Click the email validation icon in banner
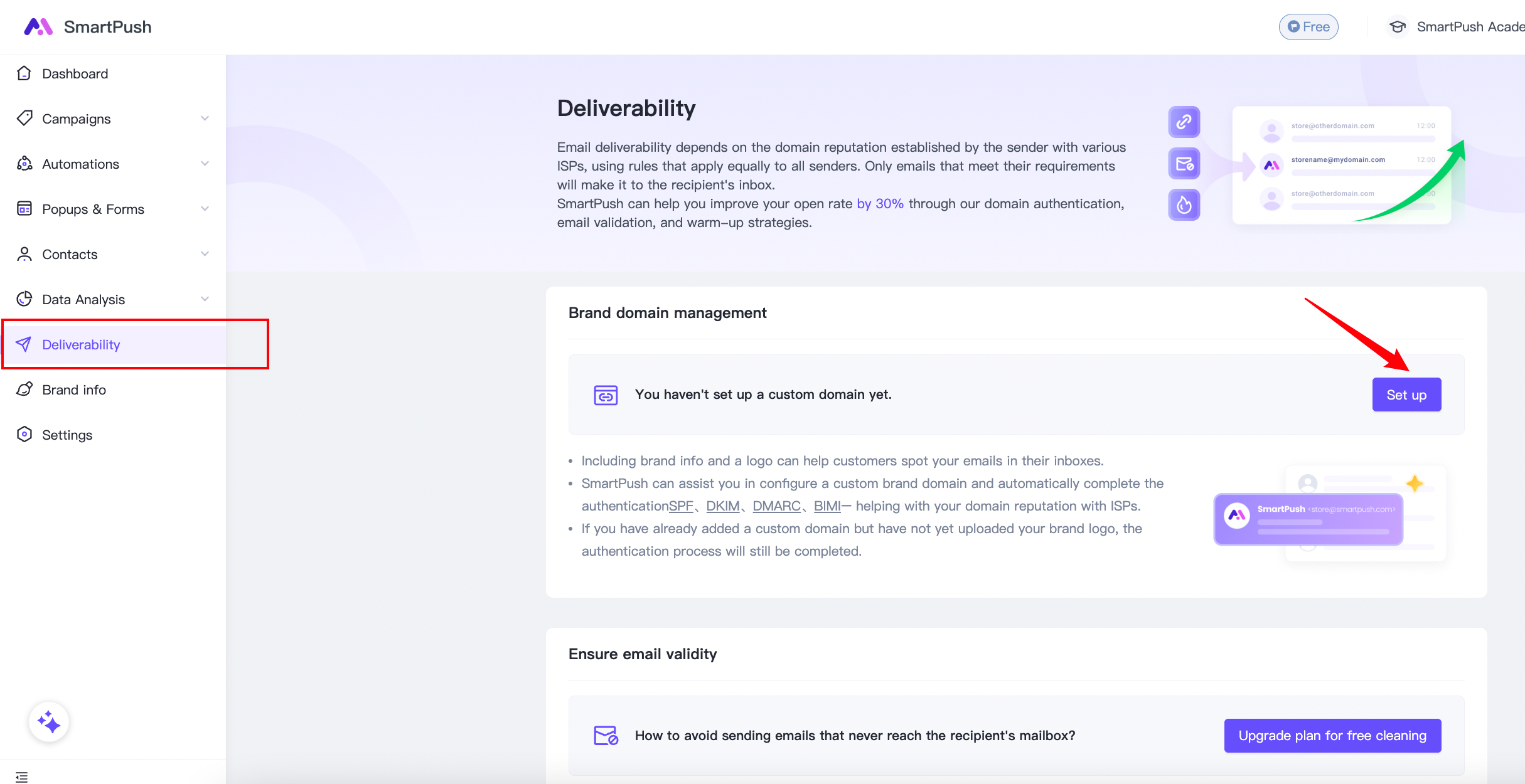The image size is (1525, 784). pyautogui.click(x=1184, y=164)
